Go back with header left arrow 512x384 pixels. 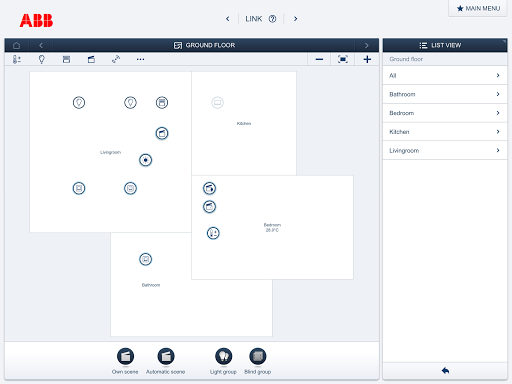pyautogui.click(x=41, y=45)
